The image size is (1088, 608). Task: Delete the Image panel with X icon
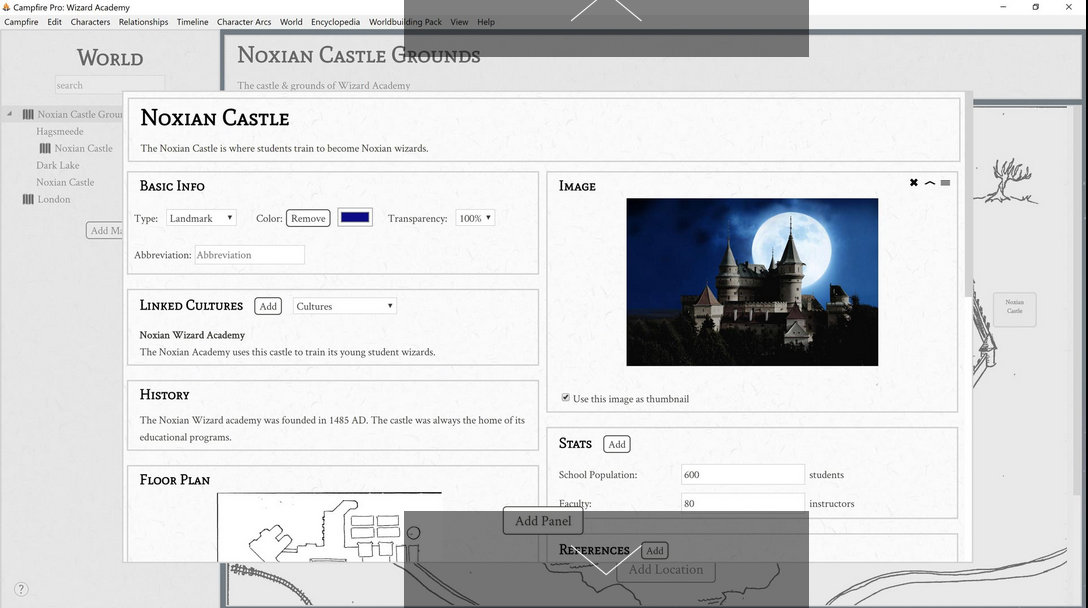914,183
